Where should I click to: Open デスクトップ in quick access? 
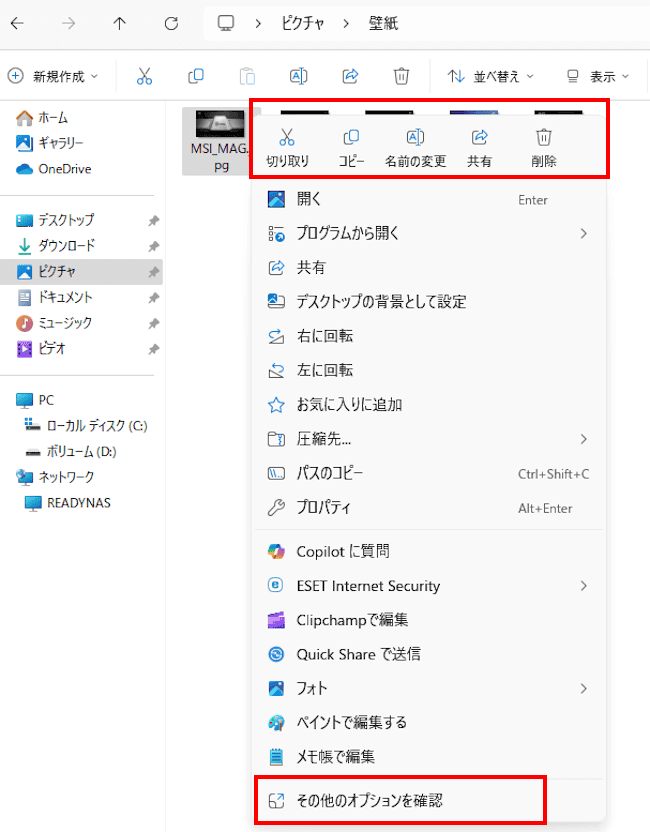[55, 220]
